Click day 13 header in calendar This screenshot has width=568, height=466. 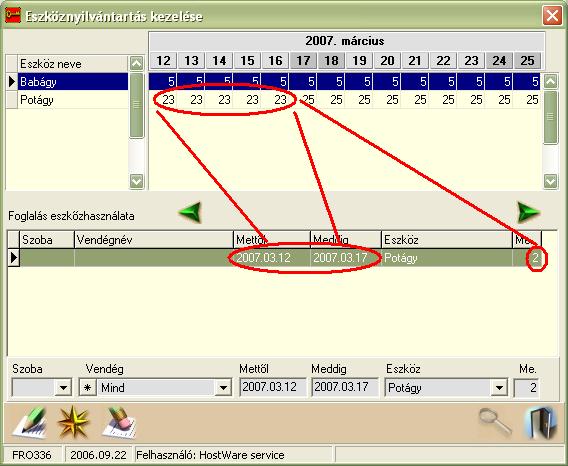pos(191,61)
